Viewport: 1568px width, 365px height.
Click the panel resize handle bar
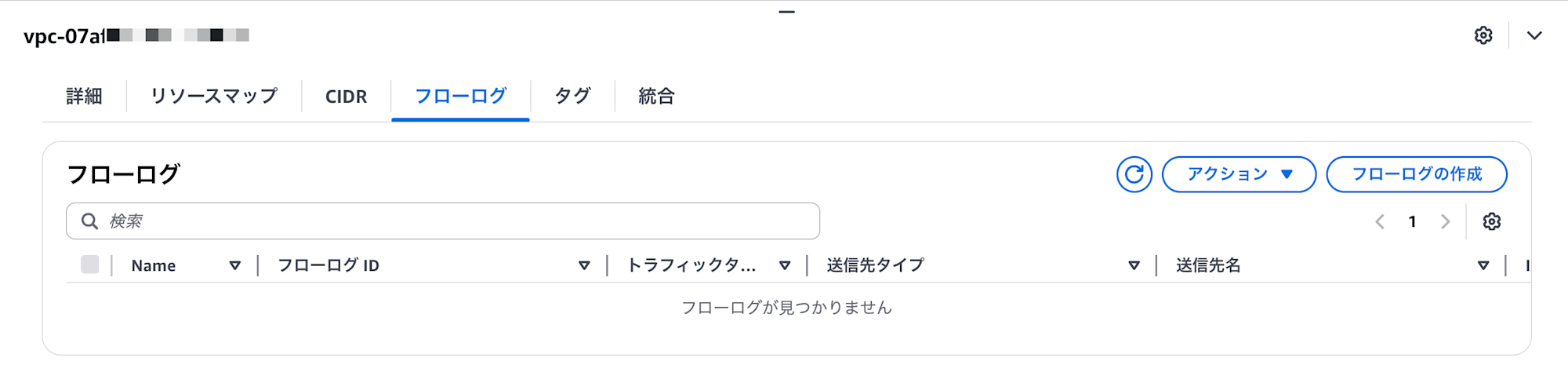pyautogui.click(x=786, y=12)
